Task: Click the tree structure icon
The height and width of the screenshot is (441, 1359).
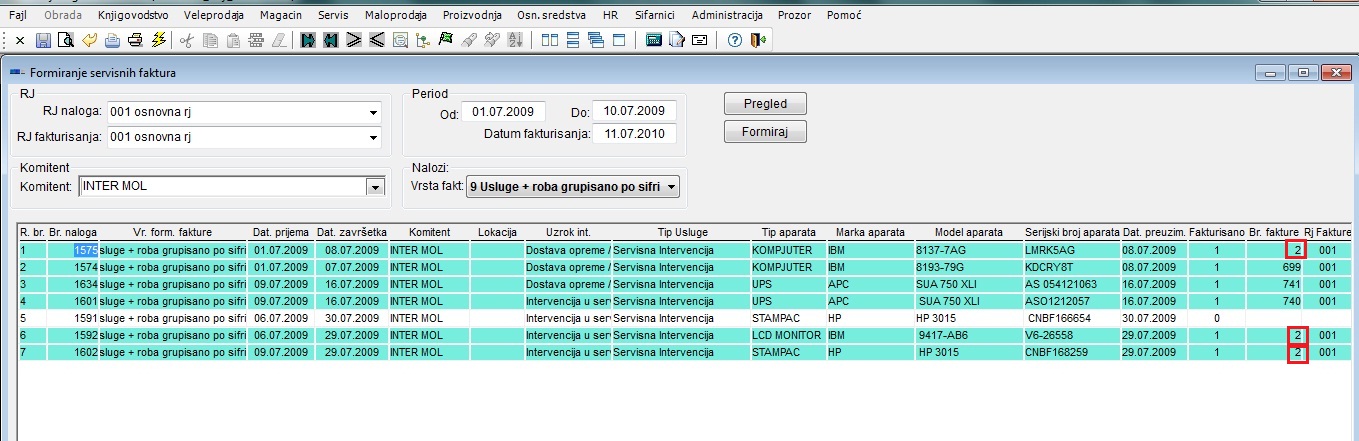Action: click(423, 41)
